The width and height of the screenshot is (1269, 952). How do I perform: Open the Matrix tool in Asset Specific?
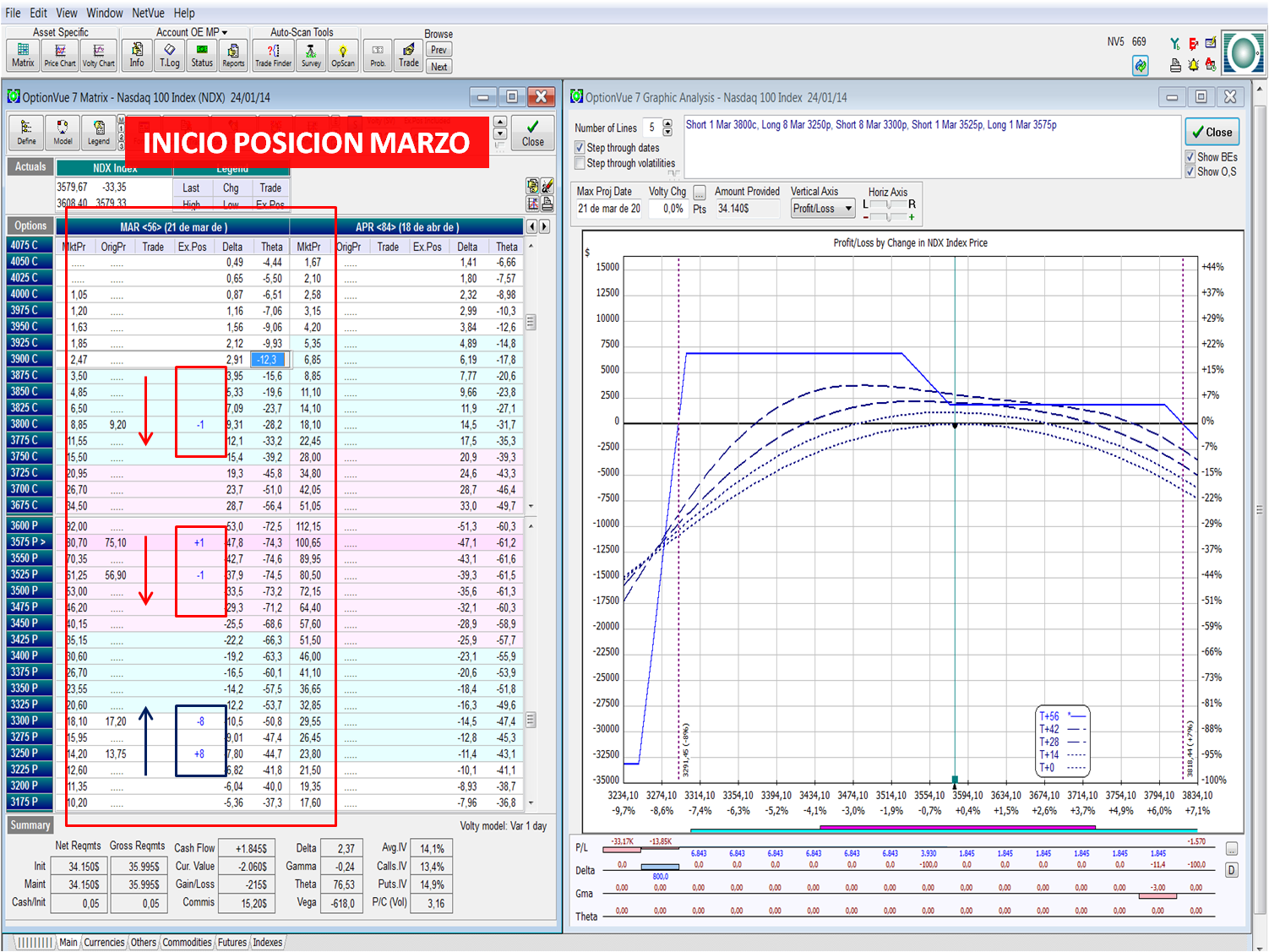pos(23,55)
